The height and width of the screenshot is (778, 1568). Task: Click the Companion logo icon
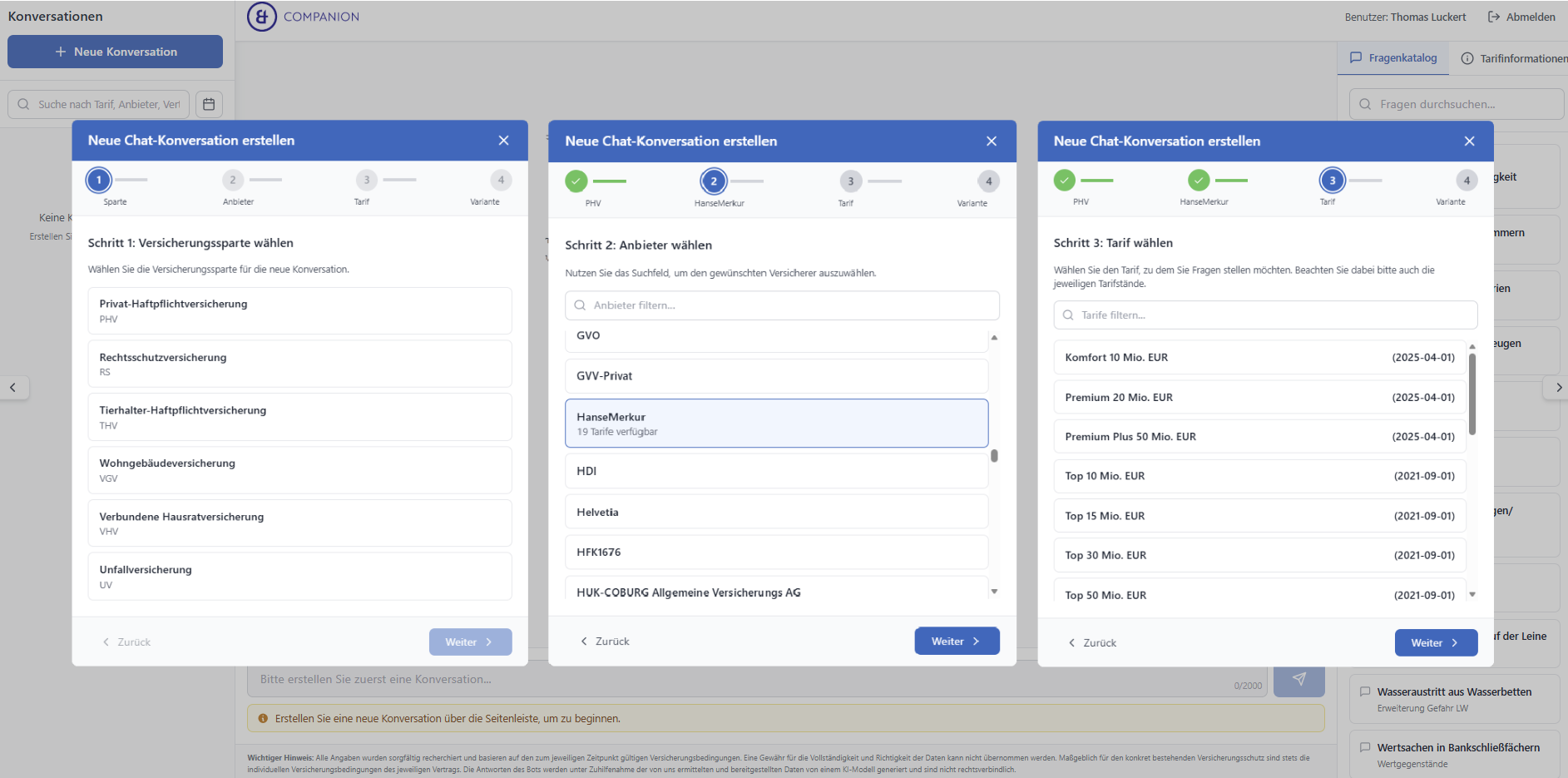click(261, 17)
